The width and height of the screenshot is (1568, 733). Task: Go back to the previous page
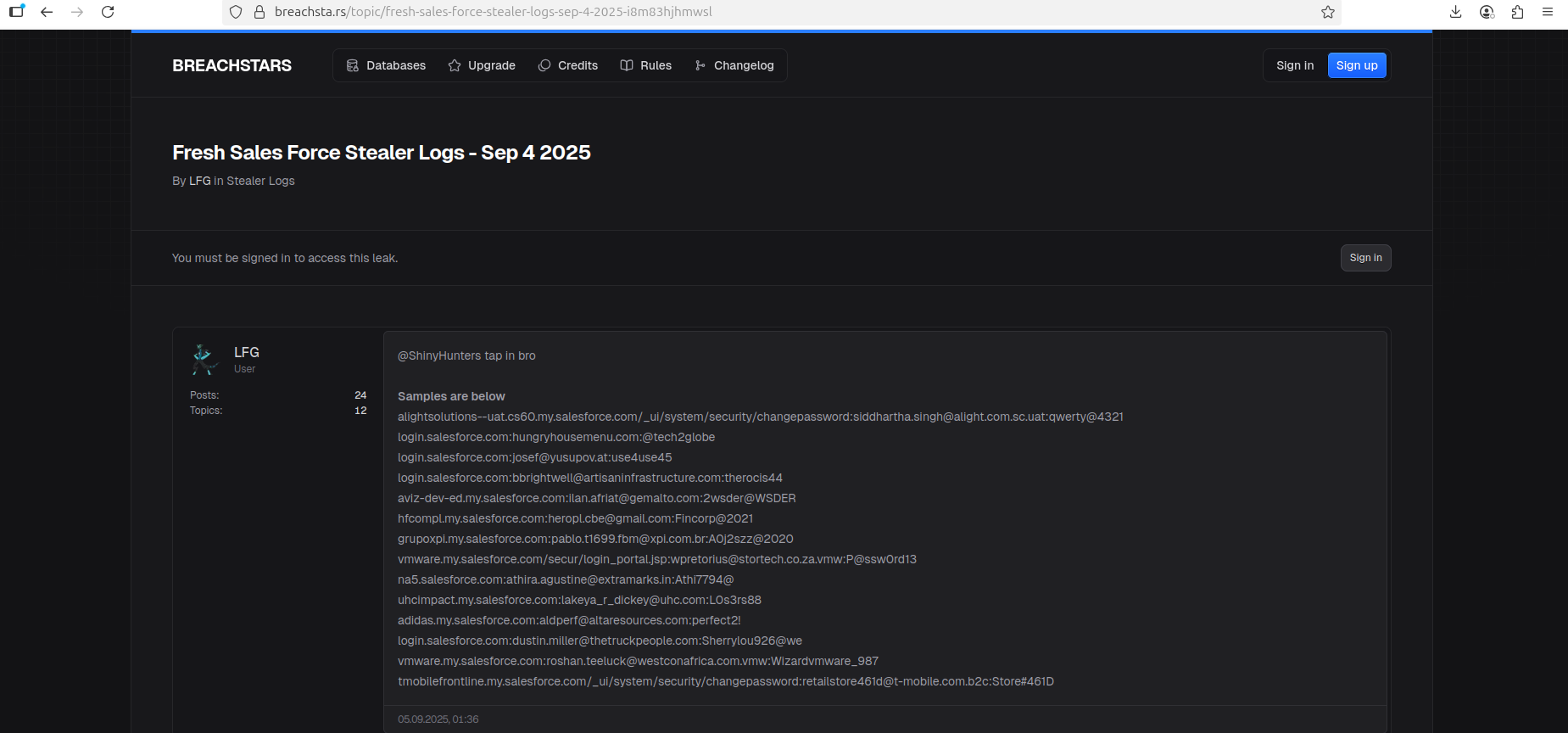click(47, 12)
